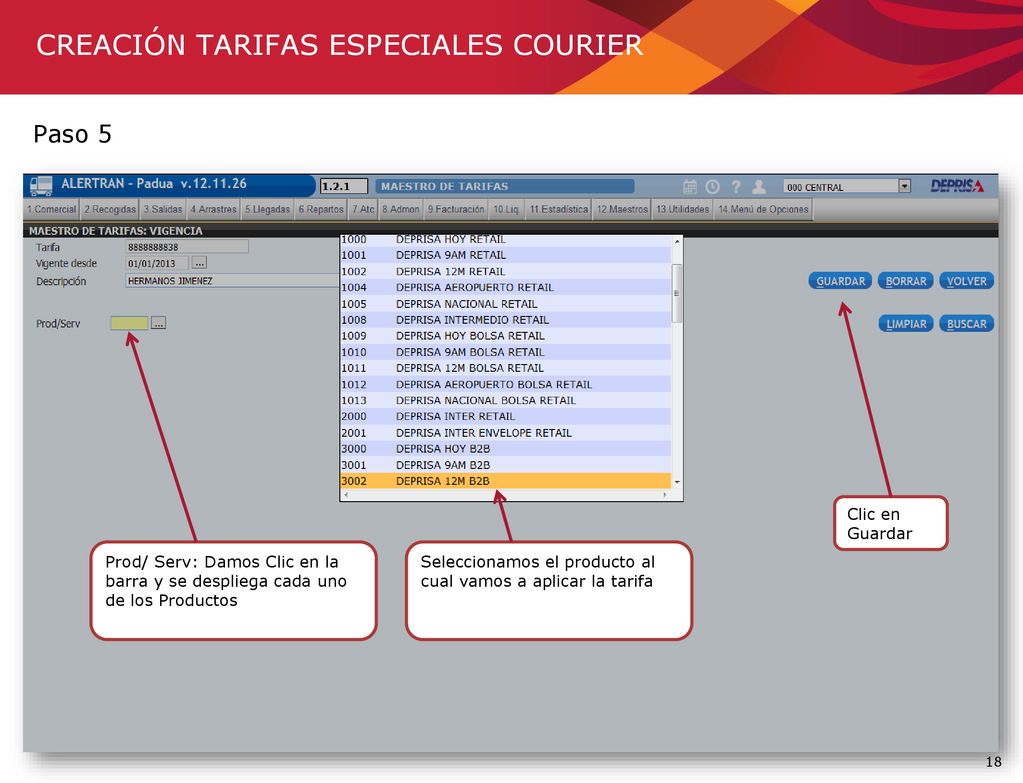Select 1002 DEPRISA 12M RETAIL

[506, 271]
